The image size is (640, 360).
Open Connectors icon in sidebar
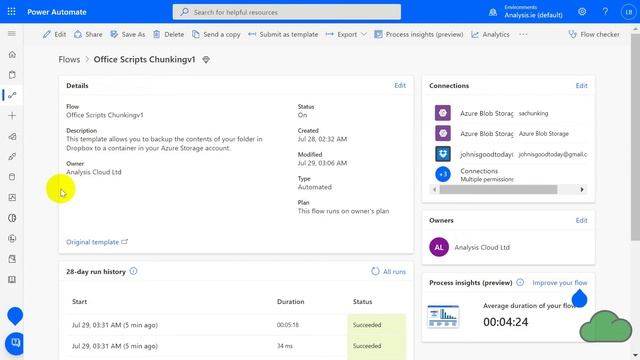click(12, 157)
